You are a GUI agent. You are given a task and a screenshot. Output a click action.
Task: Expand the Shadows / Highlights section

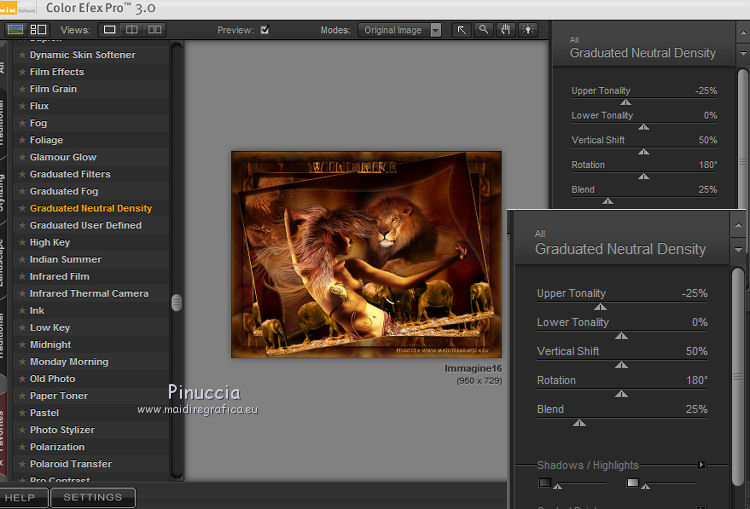click(701, 465)
